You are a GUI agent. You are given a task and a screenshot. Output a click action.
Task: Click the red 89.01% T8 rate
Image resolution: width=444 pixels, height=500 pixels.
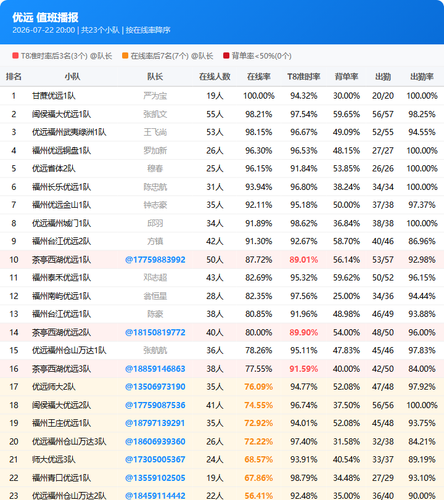click(x=304, y=260)
